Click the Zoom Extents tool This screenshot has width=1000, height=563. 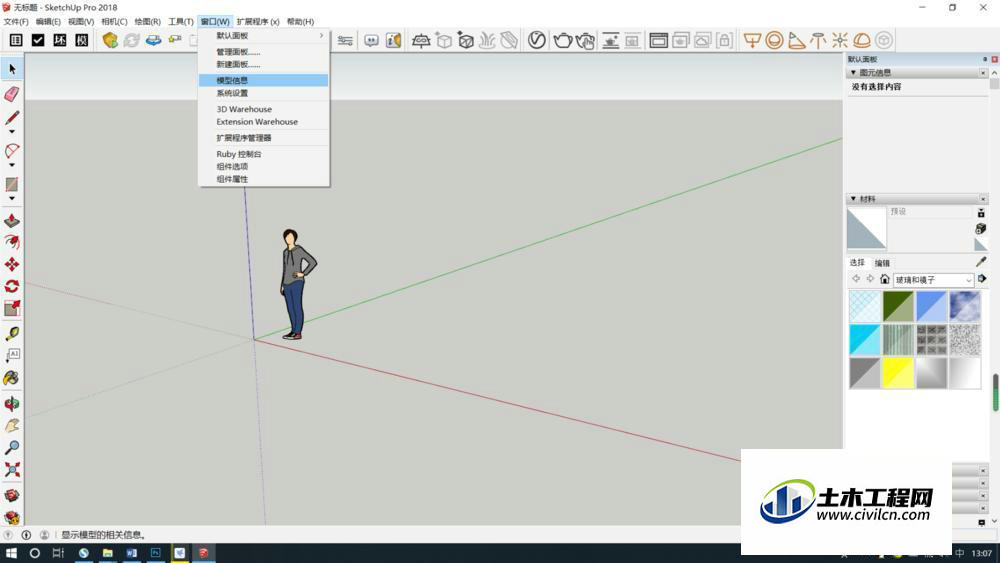pyautogui.click(x=12, y=470)
